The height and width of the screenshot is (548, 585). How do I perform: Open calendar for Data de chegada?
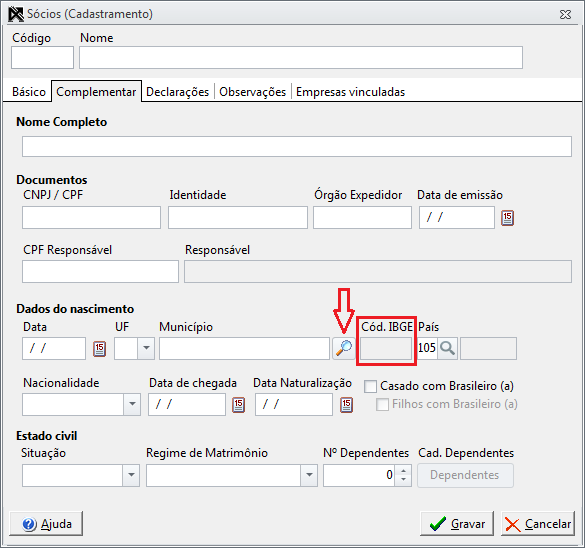[238, 405]
